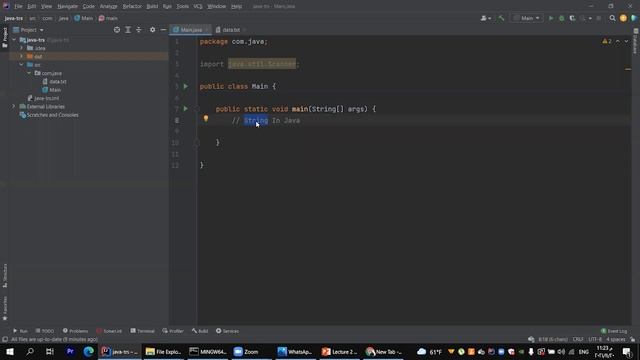Viewport: 640px width, 360px height.
Task: Expand External Libraries node
Action: click(x=13, y=107)
